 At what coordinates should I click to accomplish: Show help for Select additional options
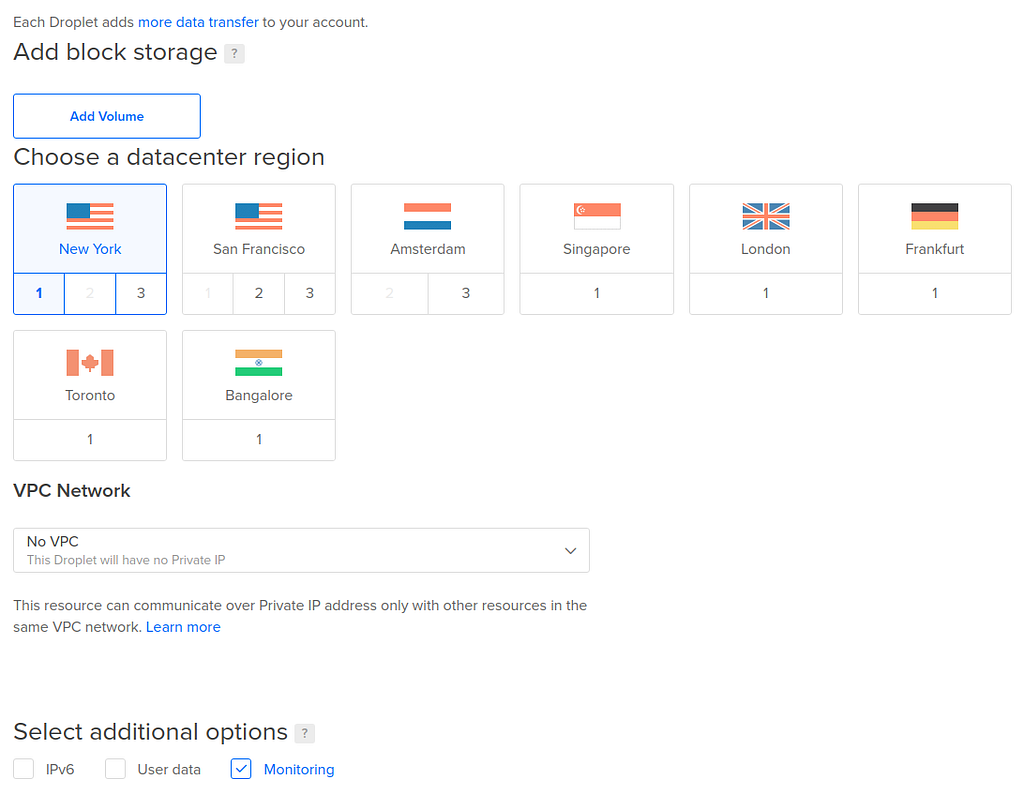tap(304, 734)
